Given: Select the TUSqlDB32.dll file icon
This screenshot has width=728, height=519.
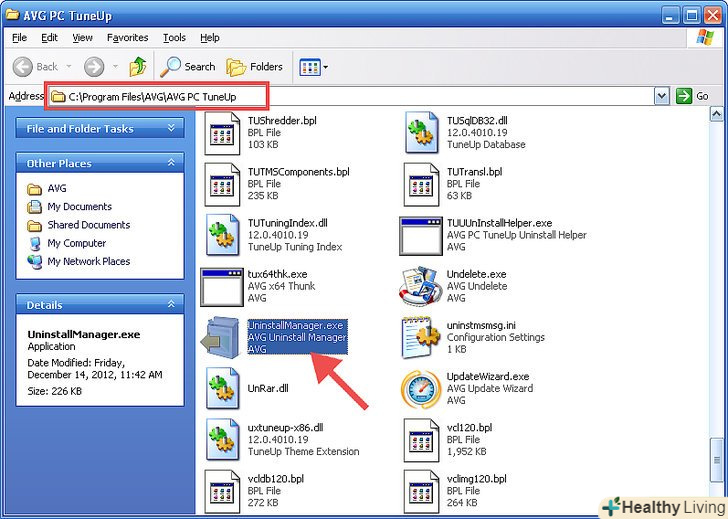Looking at the screenshot, I should click(421, 132).
